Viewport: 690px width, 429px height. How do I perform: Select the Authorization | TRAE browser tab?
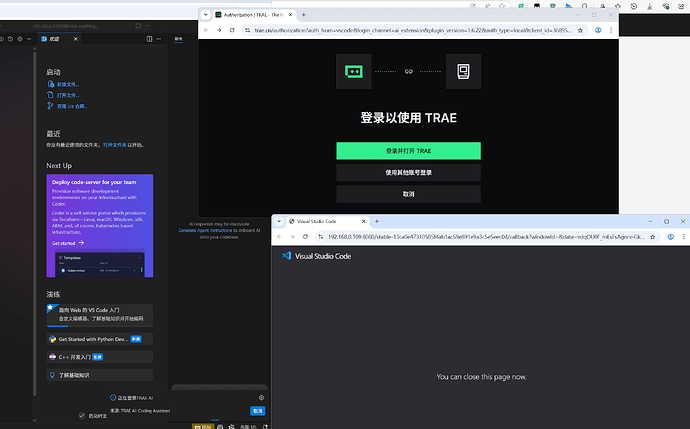[254, 15]
